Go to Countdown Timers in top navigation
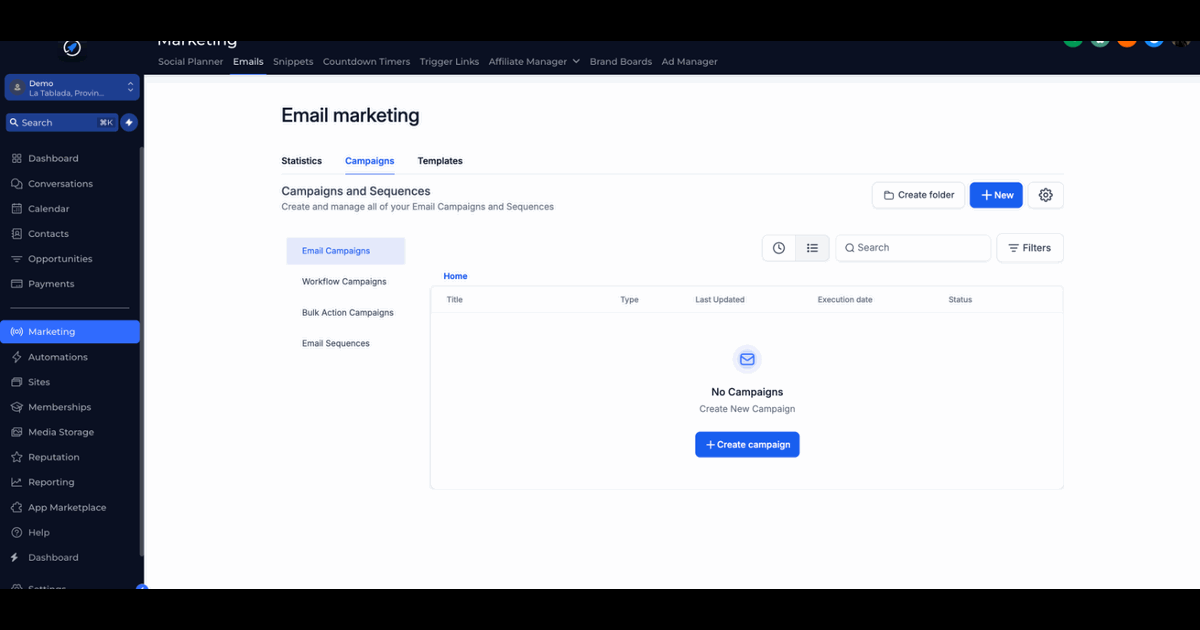 pyautogui.click(x=366, y=61)
